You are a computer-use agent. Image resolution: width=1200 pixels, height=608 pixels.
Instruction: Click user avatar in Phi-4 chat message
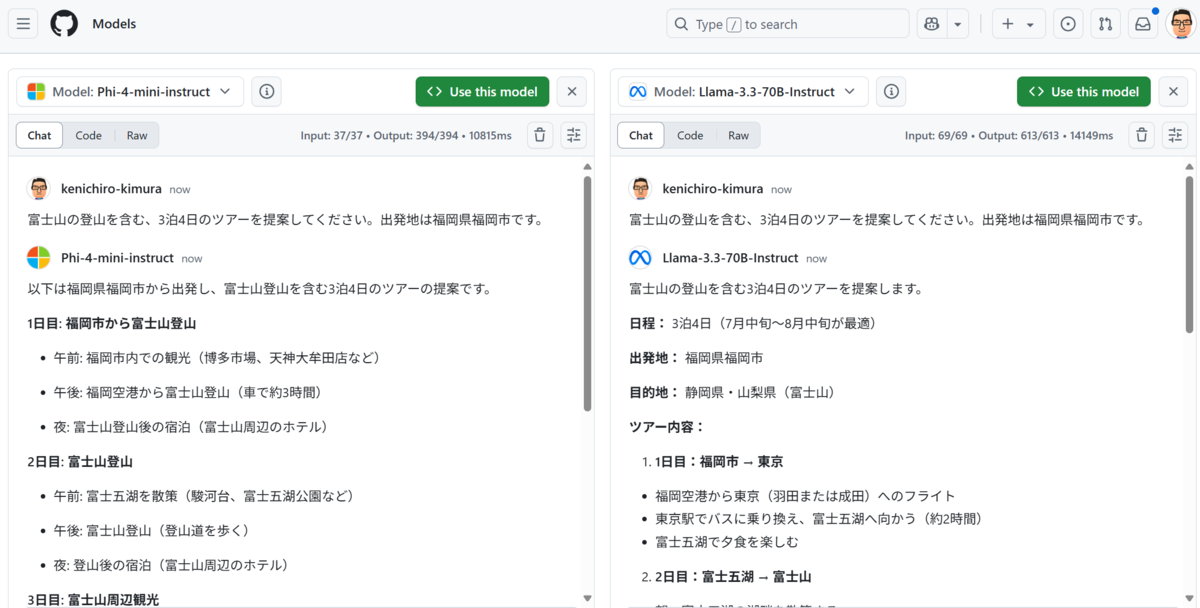pos(39,188)
